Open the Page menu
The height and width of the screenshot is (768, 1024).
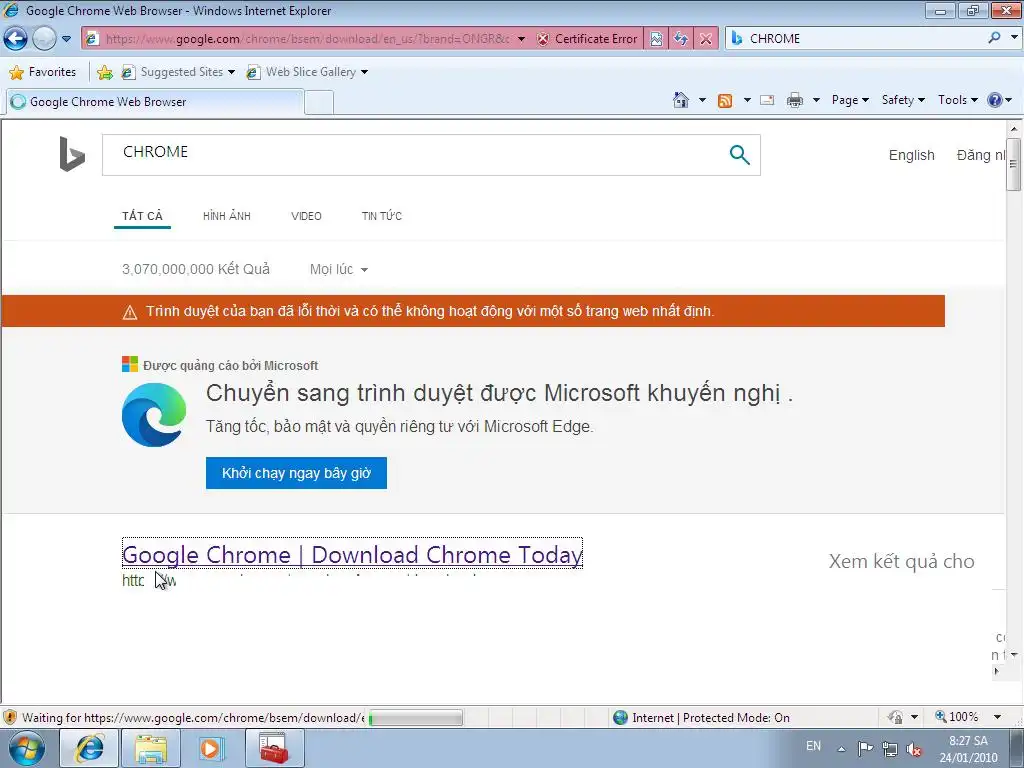click(850, 100)
